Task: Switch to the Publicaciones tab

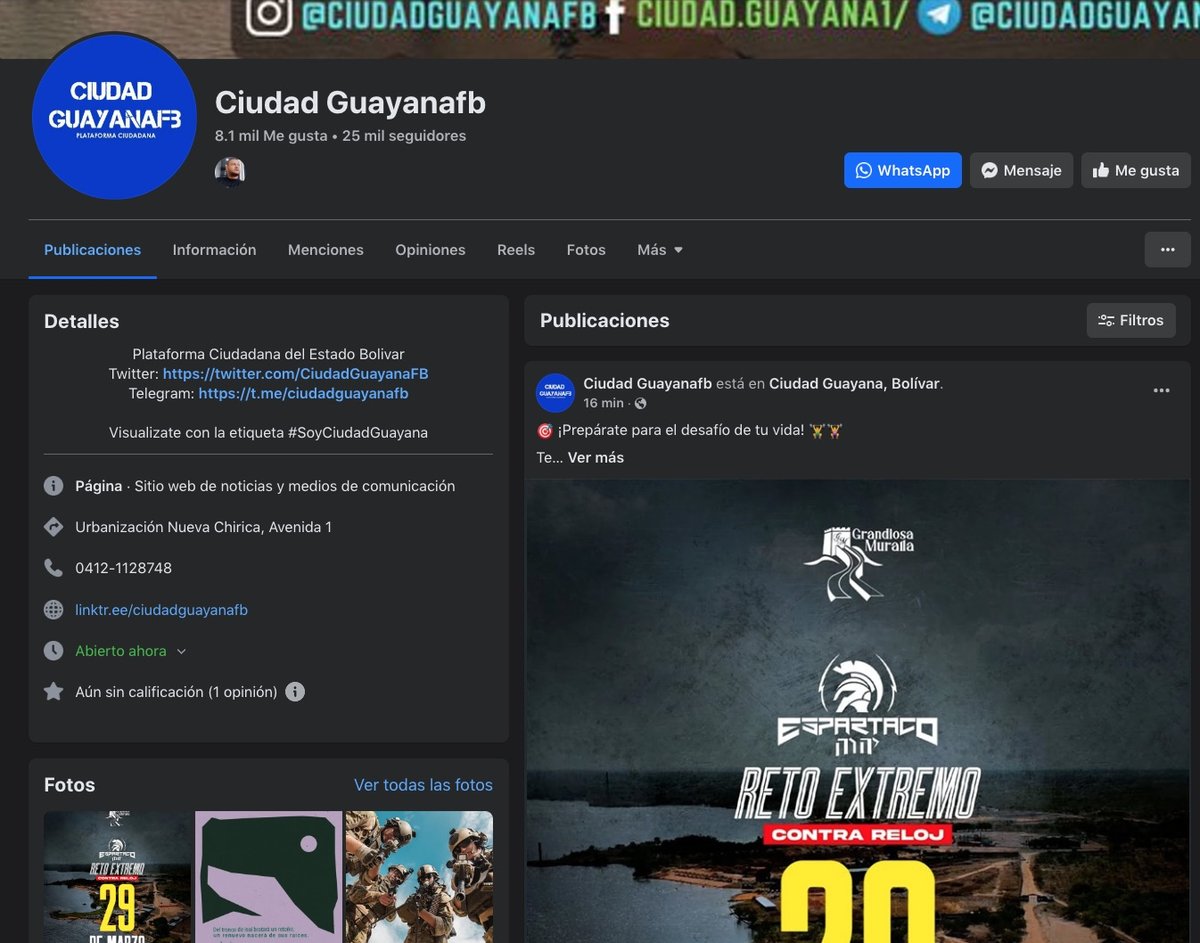Action: (x=92, y=250)
